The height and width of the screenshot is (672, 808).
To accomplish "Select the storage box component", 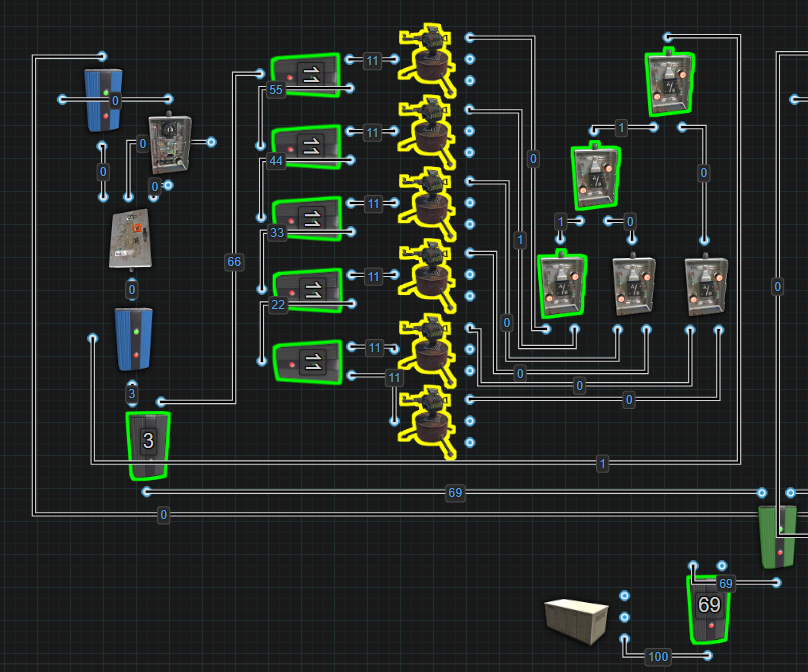I will point(576,620).
